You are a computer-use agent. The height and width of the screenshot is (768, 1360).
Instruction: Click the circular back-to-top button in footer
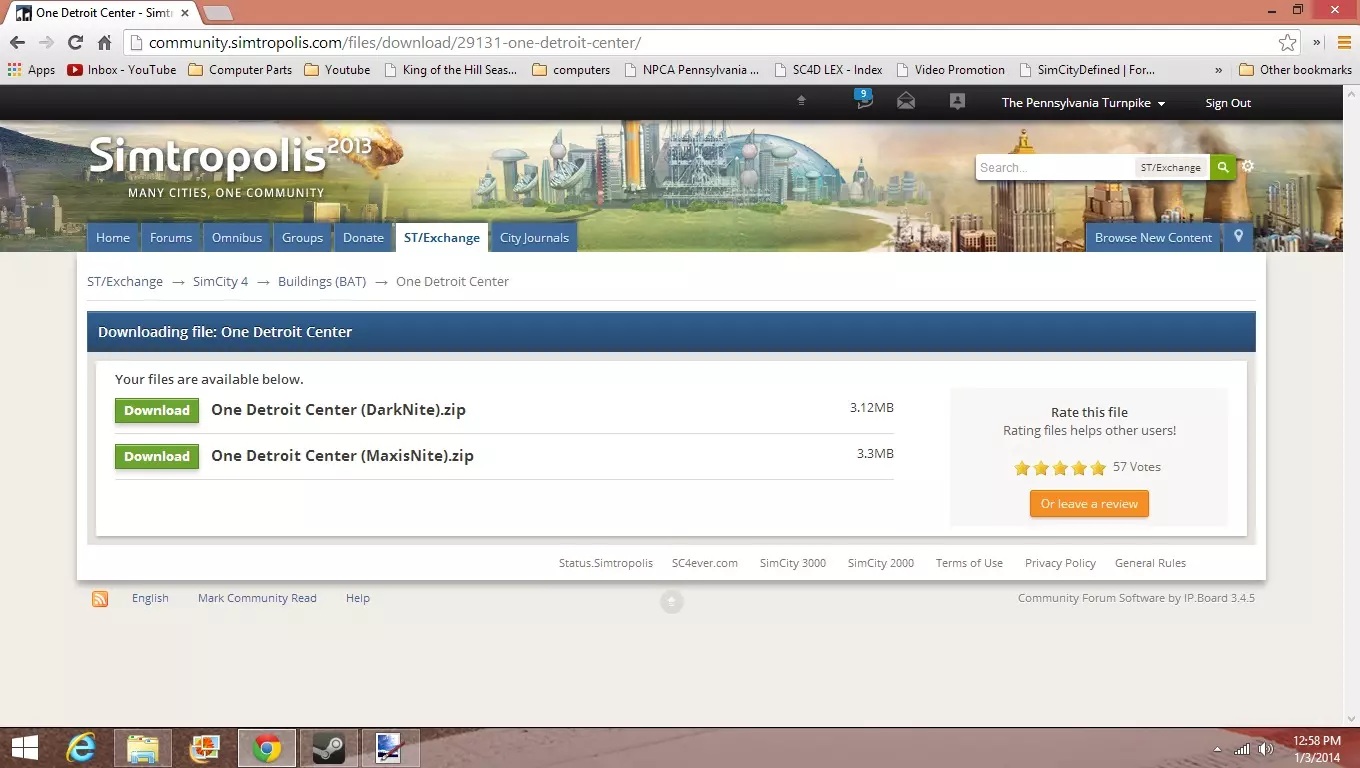(x=672, y=601)
